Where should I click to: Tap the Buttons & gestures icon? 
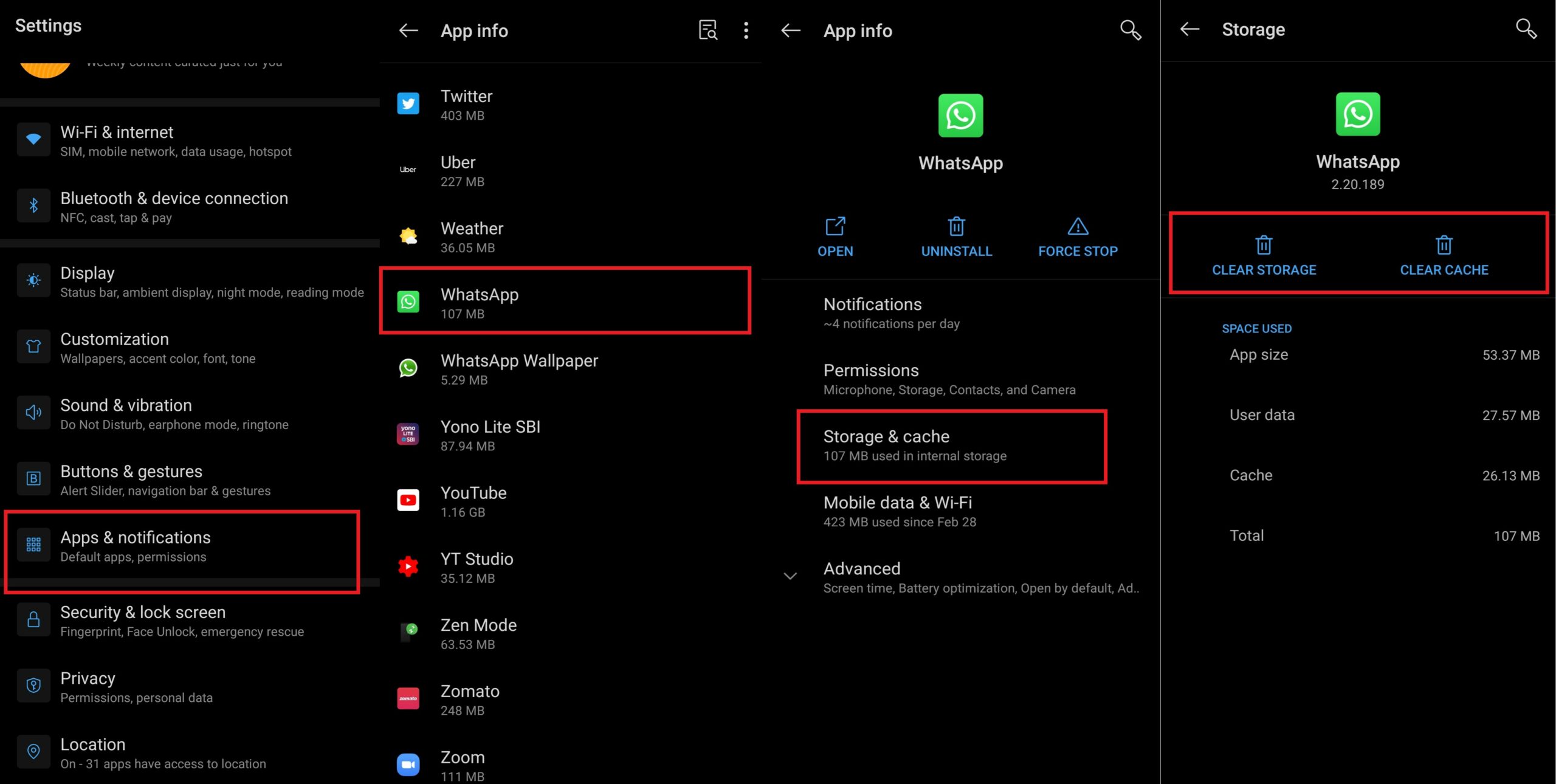tap(33, 479)
